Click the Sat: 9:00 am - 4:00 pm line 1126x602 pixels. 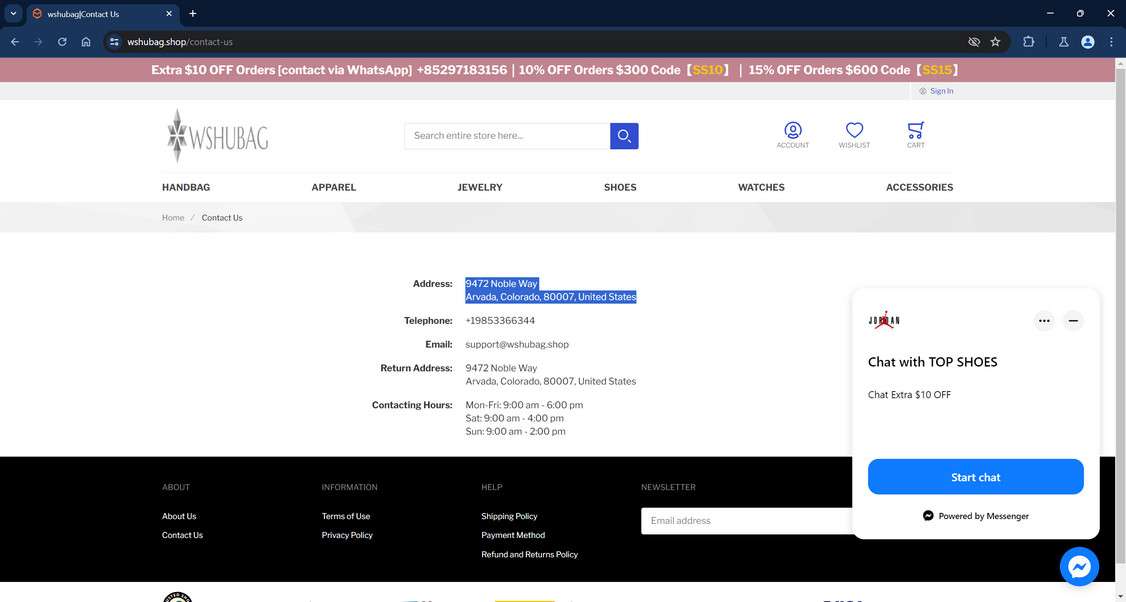pyautogui.click(x=515, y=418)
